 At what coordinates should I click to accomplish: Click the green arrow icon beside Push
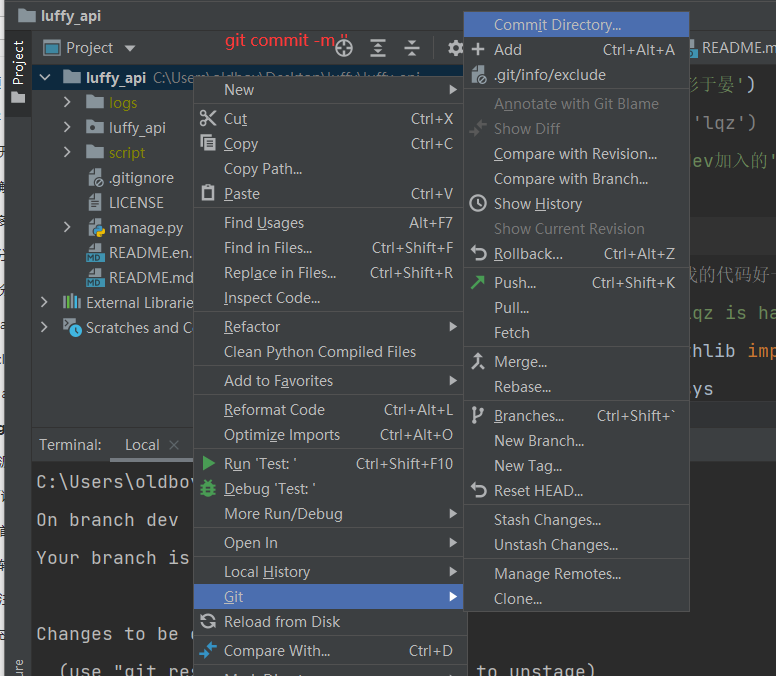point(478,283)
